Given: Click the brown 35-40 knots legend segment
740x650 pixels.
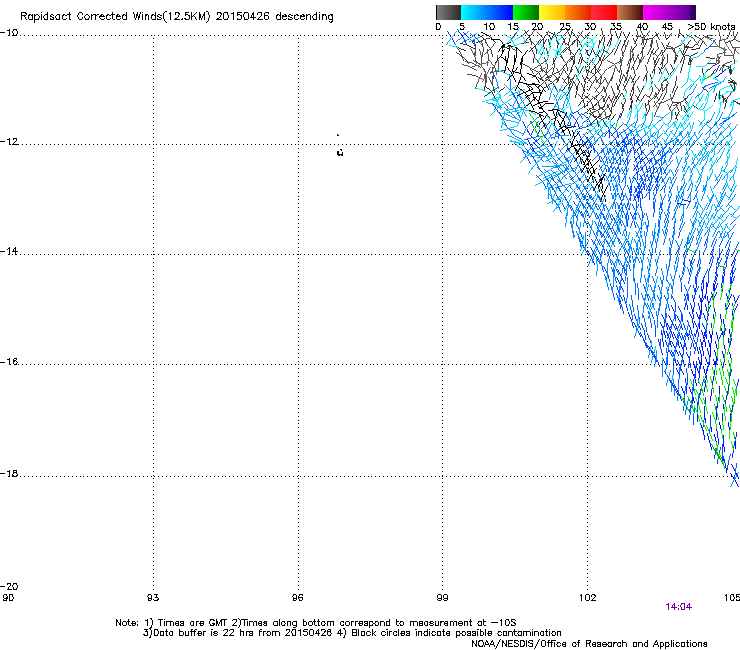Looking at the screenshot, I should [630, 12].
